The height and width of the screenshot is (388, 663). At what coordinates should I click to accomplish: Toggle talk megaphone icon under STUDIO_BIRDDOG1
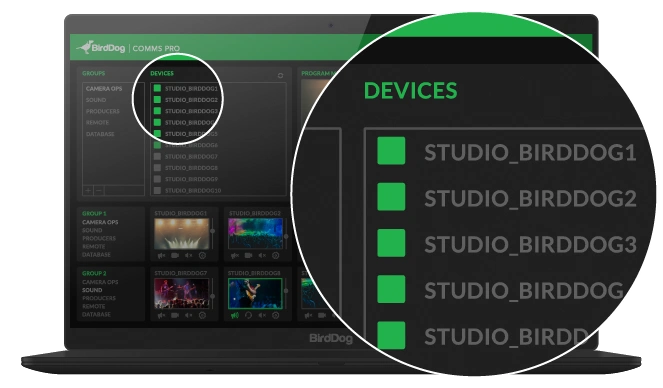[162, 256]
